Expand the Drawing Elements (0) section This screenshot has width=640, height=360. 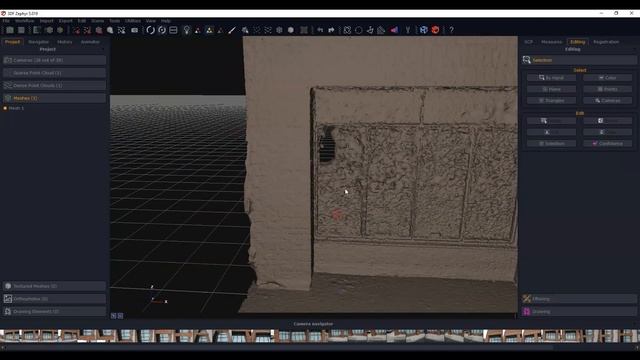[54, 311]
